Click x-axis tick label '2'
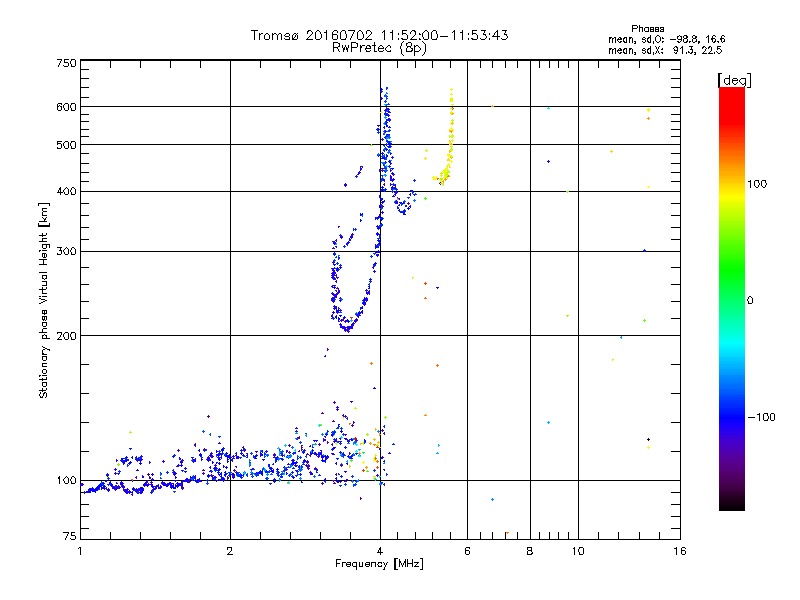 pos(230,551)
